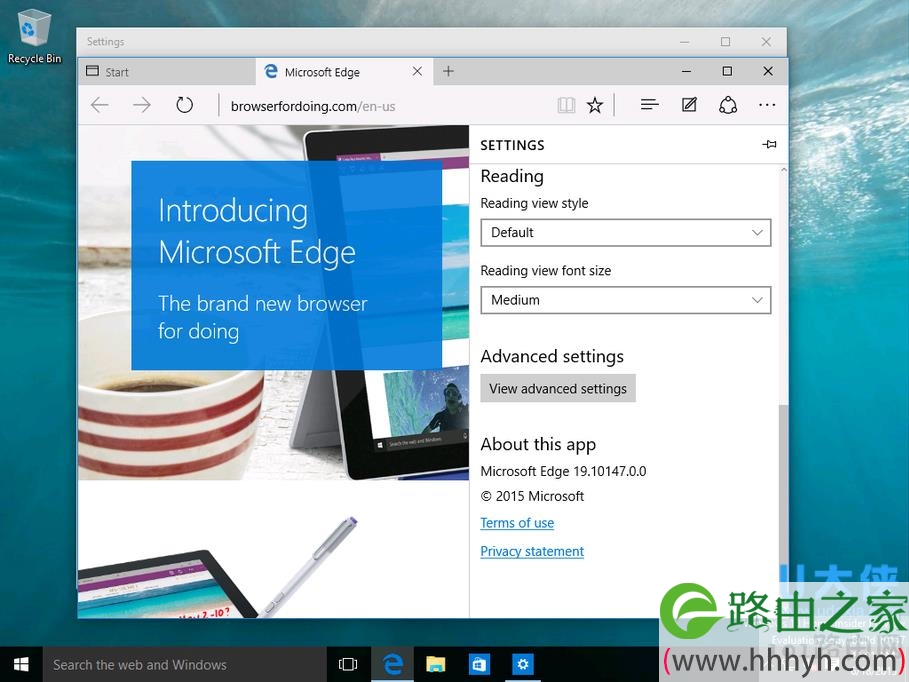Open a new tab with the plus button
Viewport: 909px width, 682px height.
coord(448,71)
